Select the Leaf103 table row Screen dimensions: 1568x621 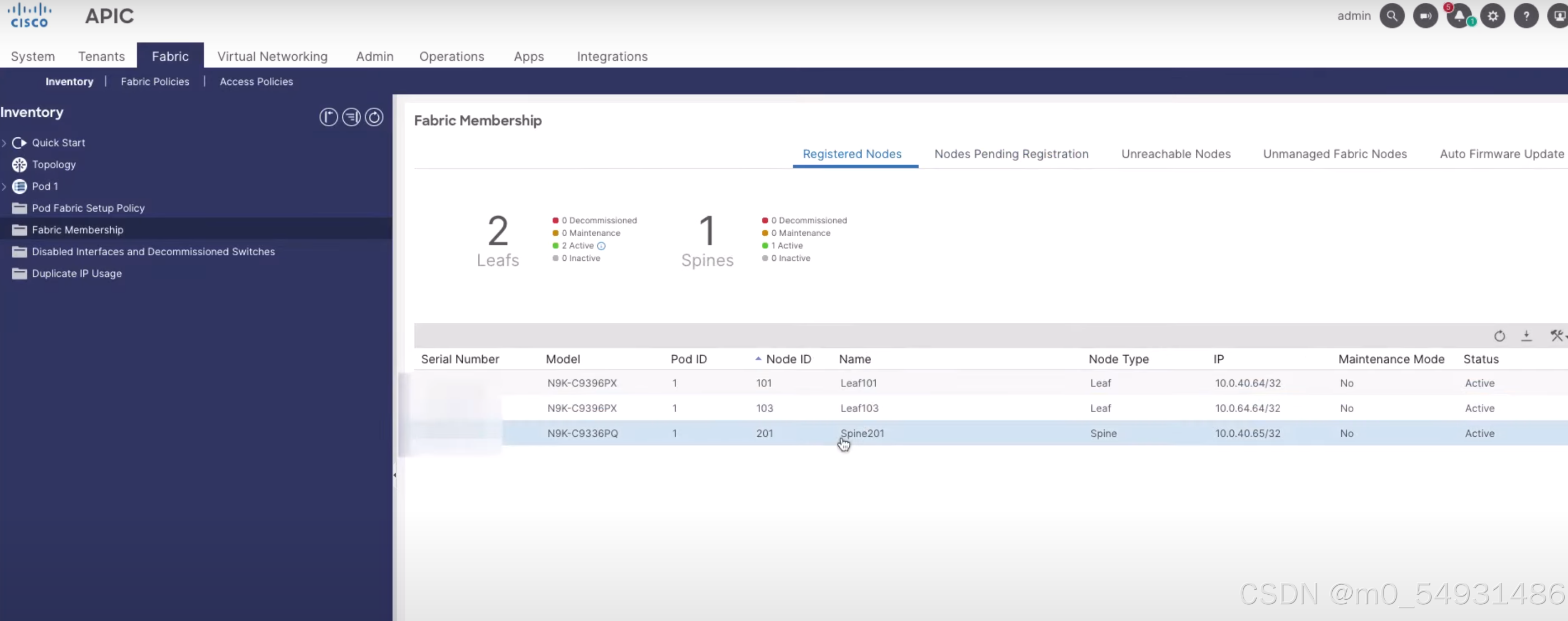point(859,408)
